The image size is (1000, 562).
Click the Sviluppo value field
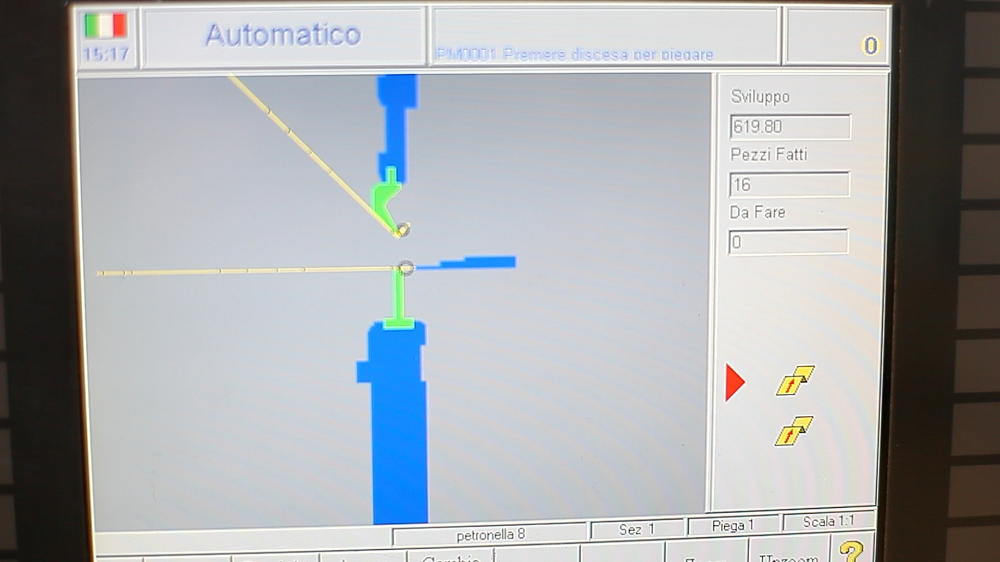[790, 127]
